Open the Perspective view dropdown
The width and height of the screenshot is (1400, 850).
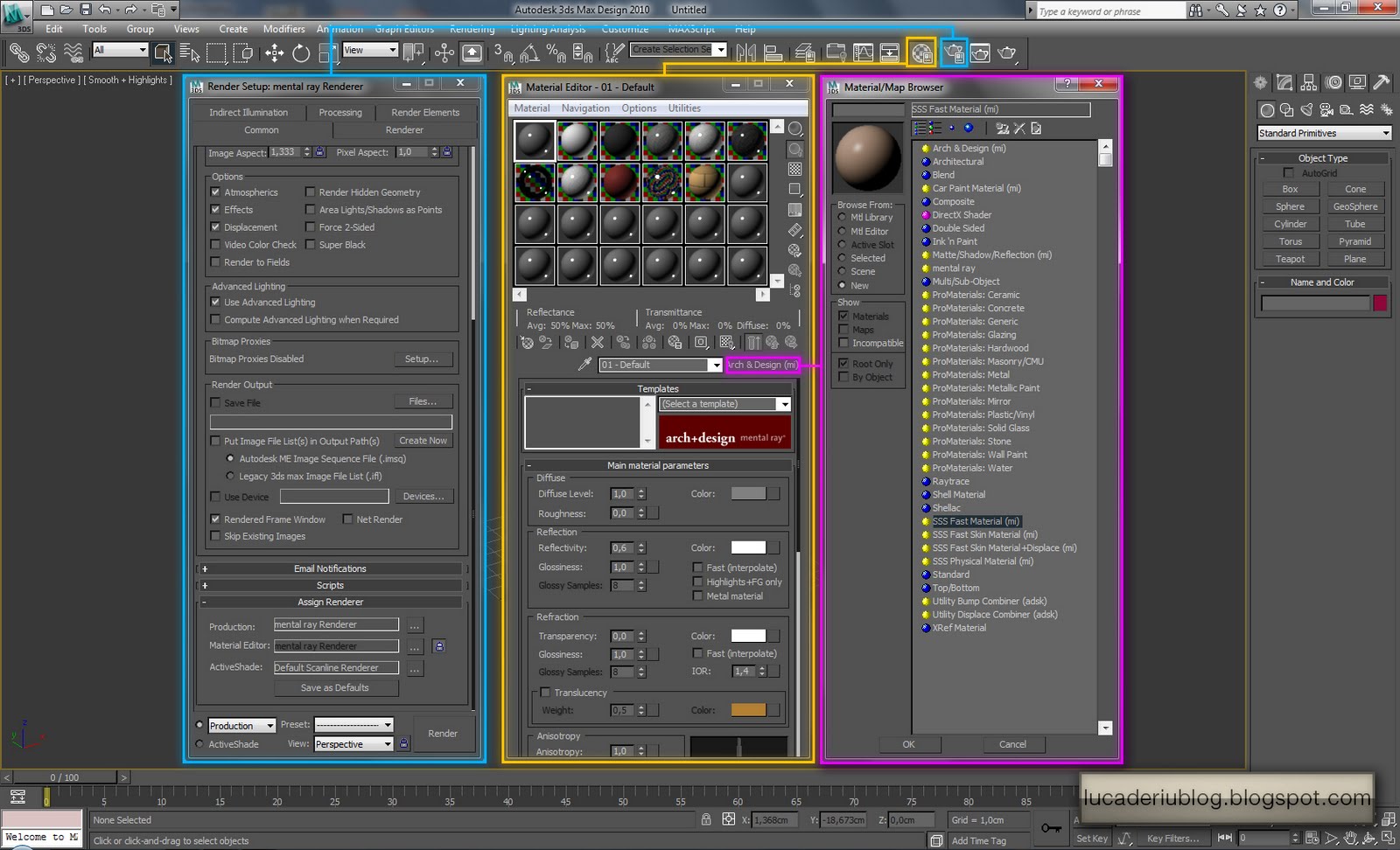[354, 744]
